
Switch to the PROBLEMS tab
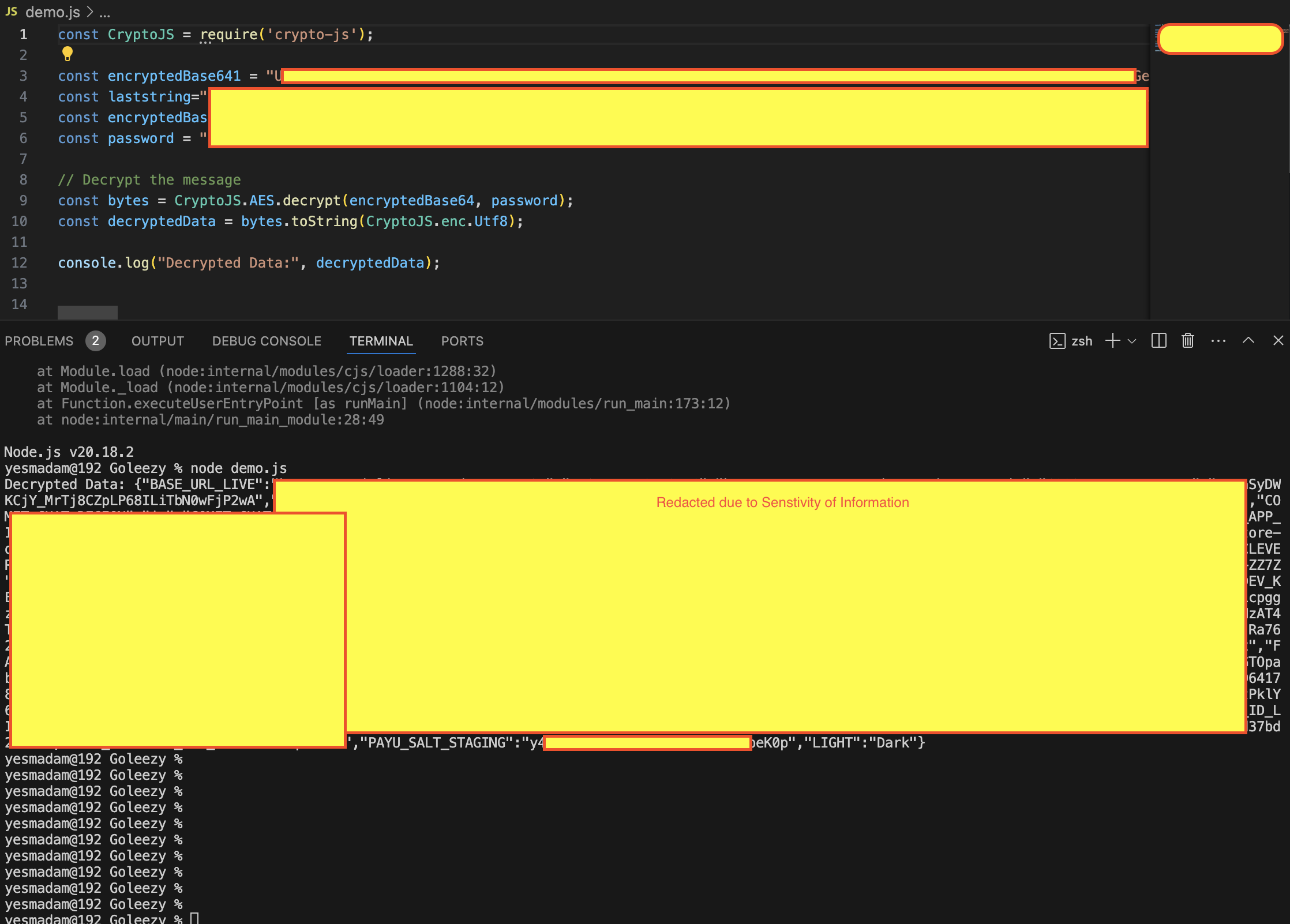[x=39, y=341]
